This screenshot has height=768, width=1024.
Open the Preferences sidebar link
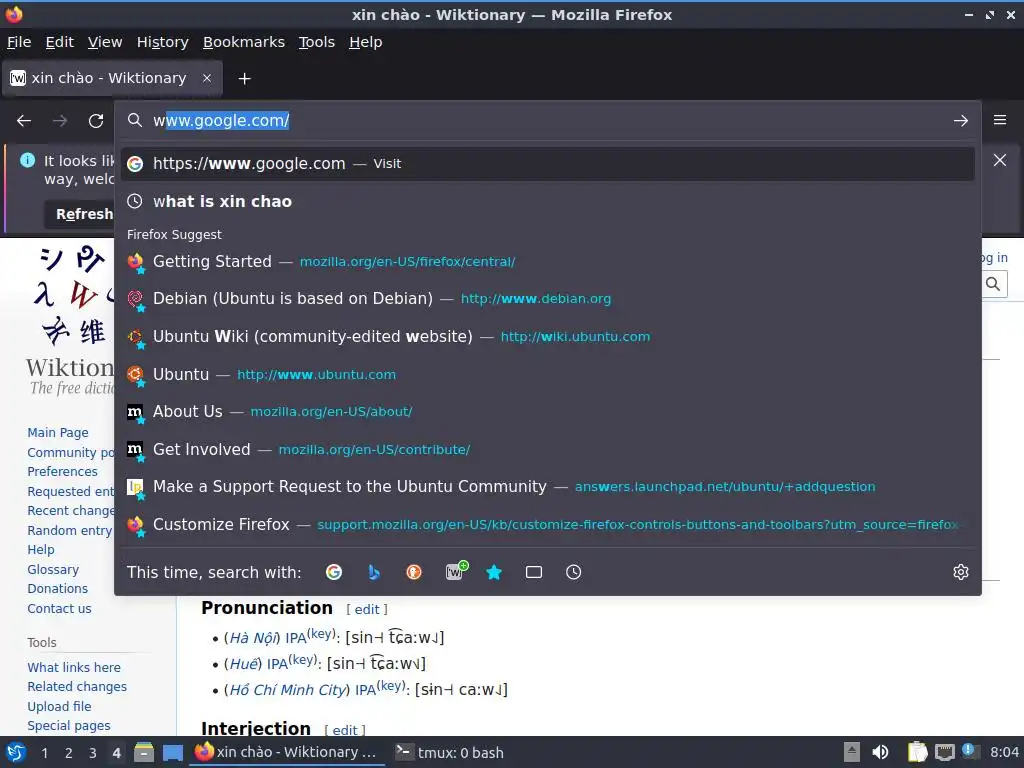[x=62, y=472]
